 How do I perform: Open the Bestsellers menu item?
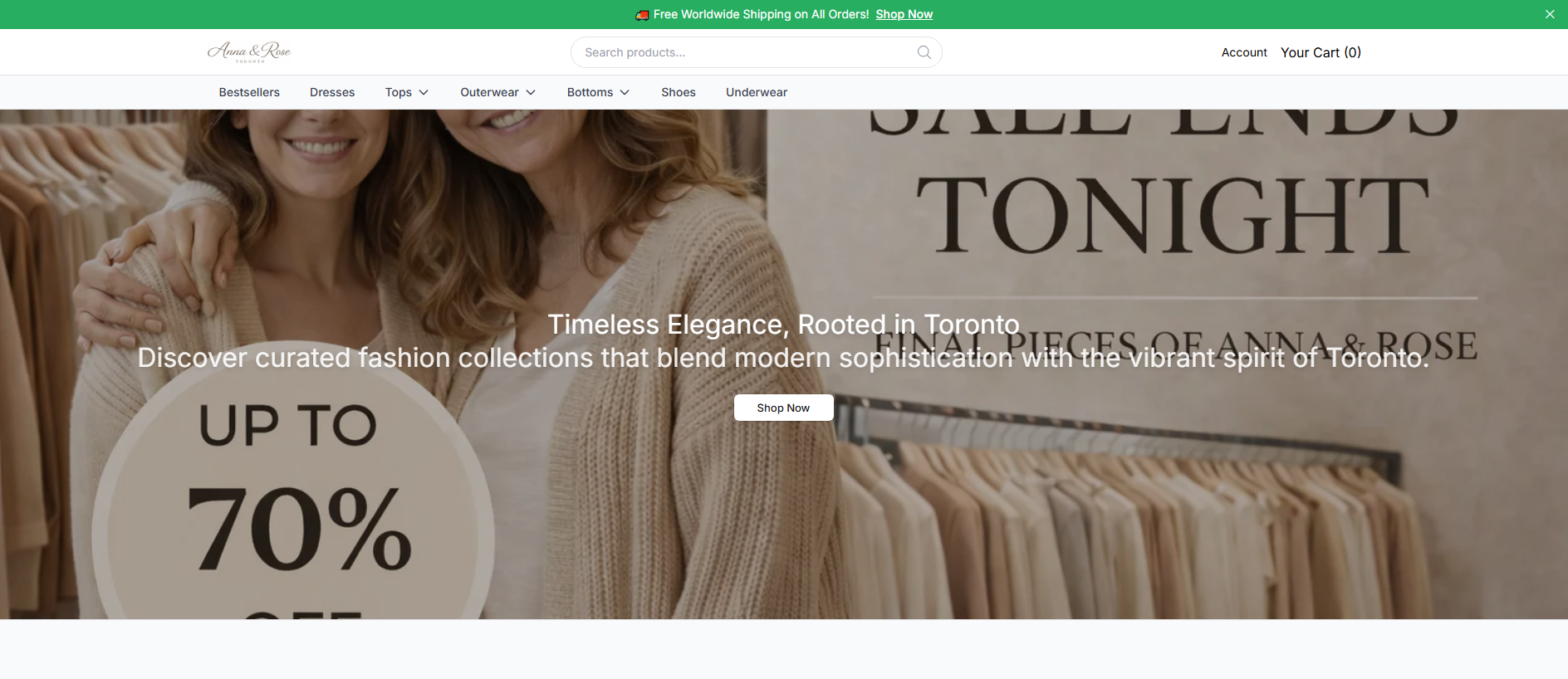click(249, 92)
